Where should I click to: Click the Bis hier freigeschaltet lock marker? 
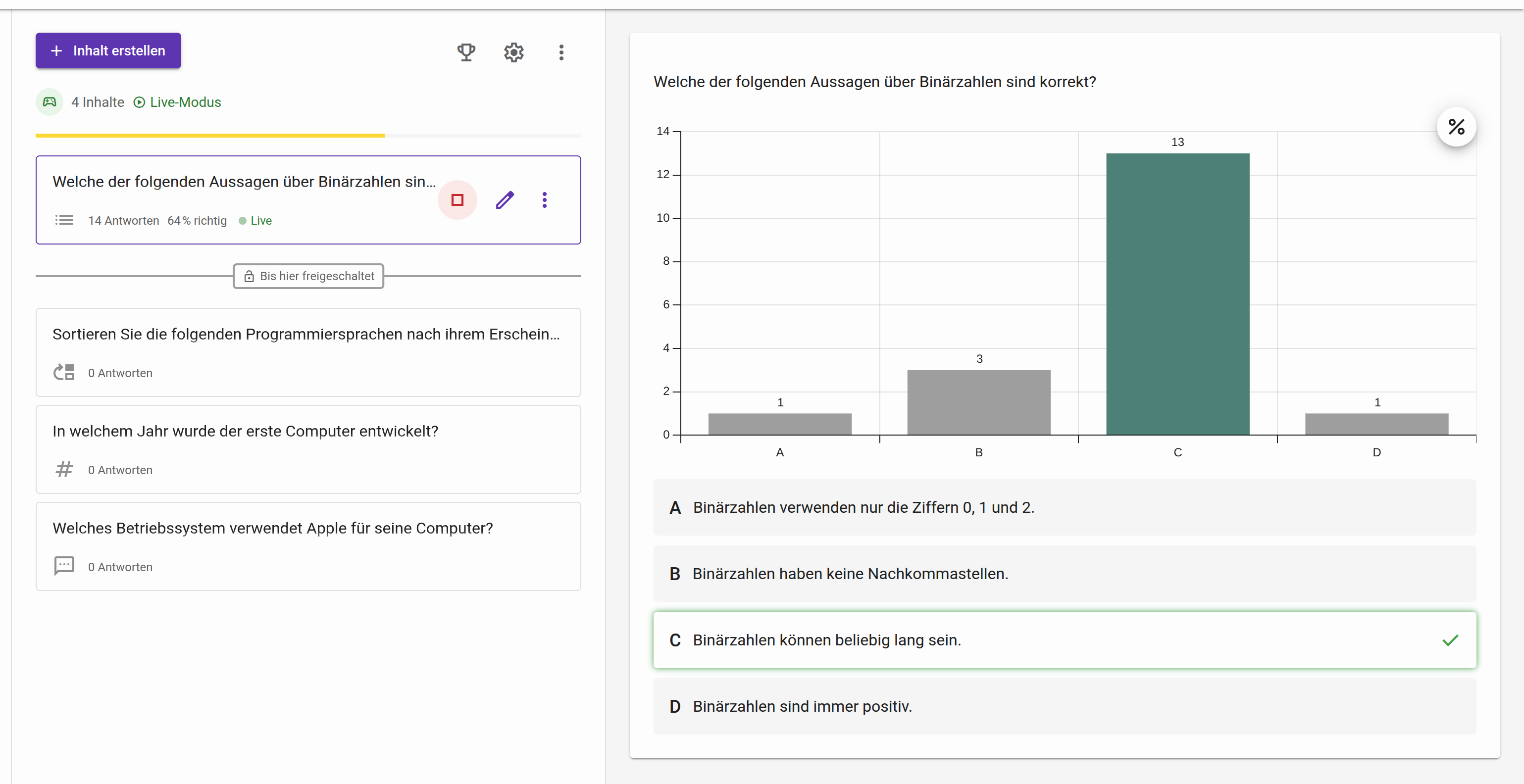308,276
